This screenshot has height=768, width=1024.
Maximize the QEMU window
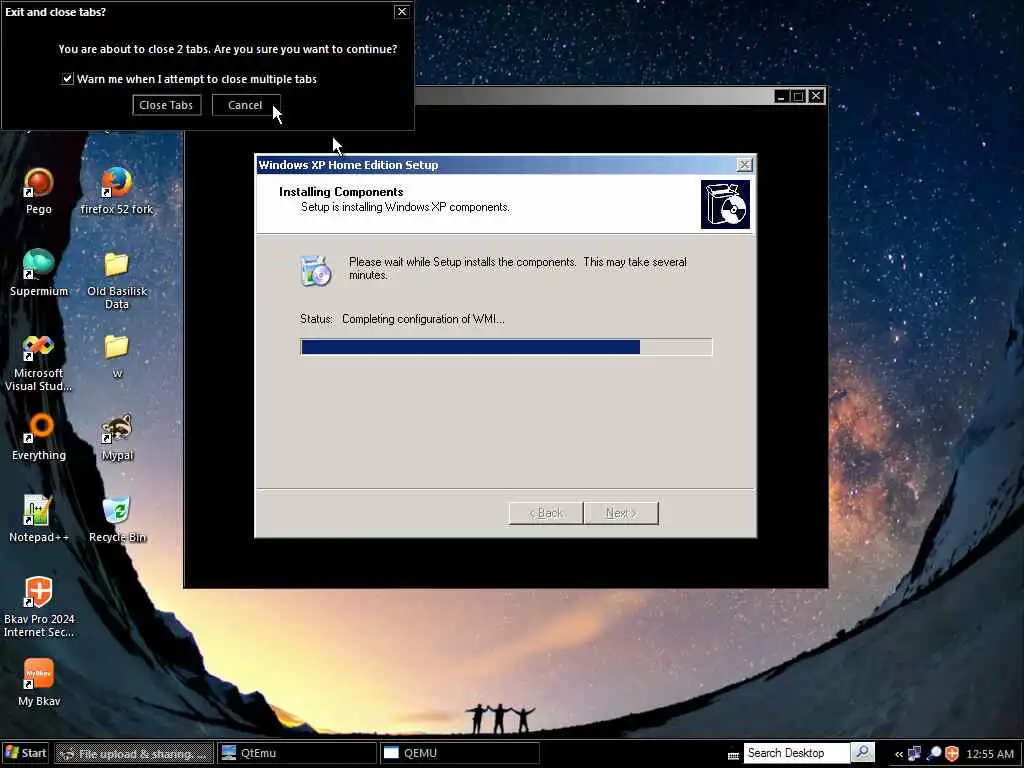pos(798,97)
